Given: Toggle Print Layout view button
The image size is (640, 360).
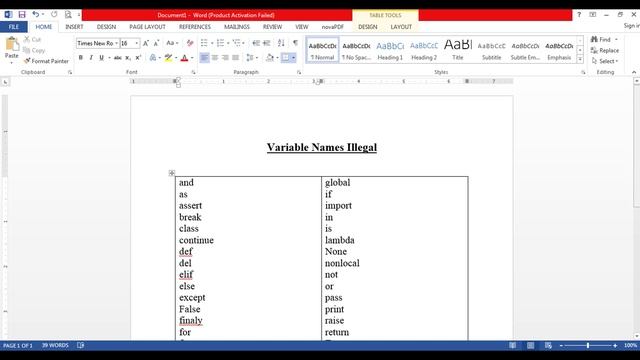Looking at the screenshot, I should pos(530,346).
